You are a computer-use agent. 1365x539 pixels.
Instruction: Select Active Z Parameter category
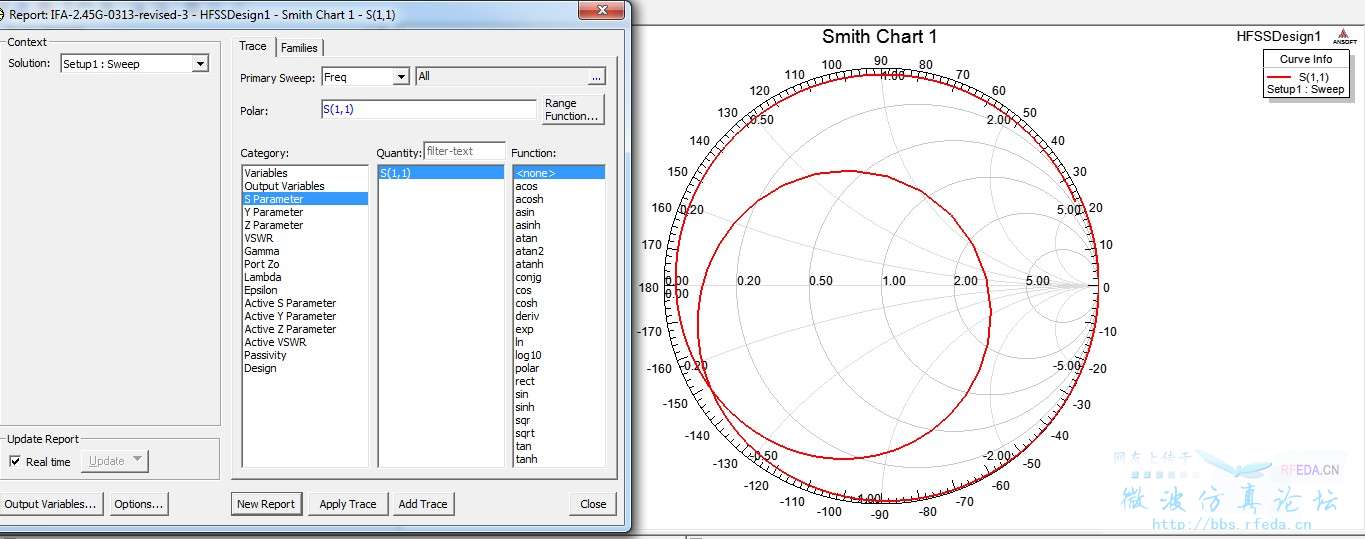pyautogui.click(x=305, y=329)
